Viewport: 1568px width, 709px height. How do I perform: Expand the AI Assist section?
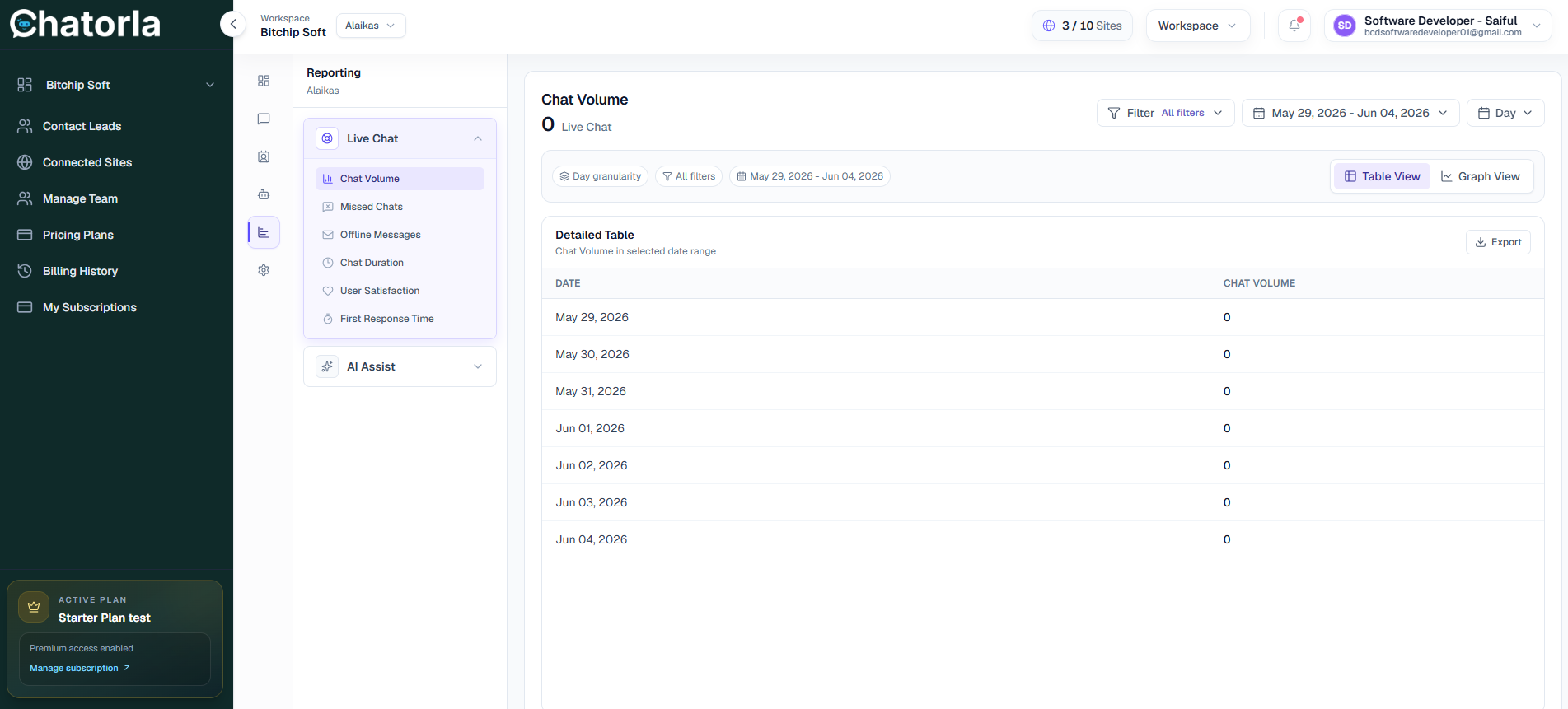(x=400, y=366)
